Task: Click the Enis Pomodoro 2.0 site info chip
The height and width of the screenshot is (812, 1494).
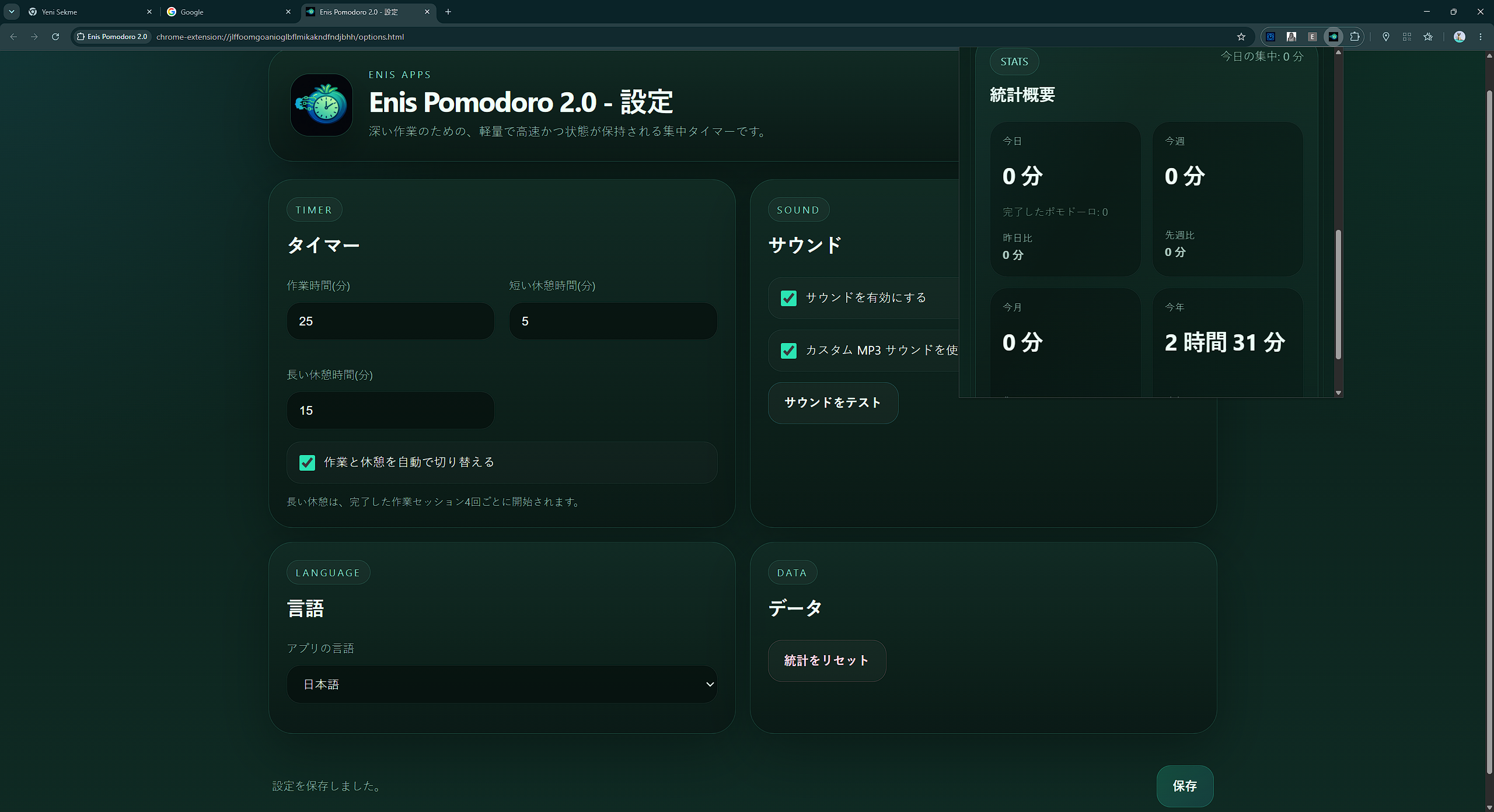Action: click(112, 37)
